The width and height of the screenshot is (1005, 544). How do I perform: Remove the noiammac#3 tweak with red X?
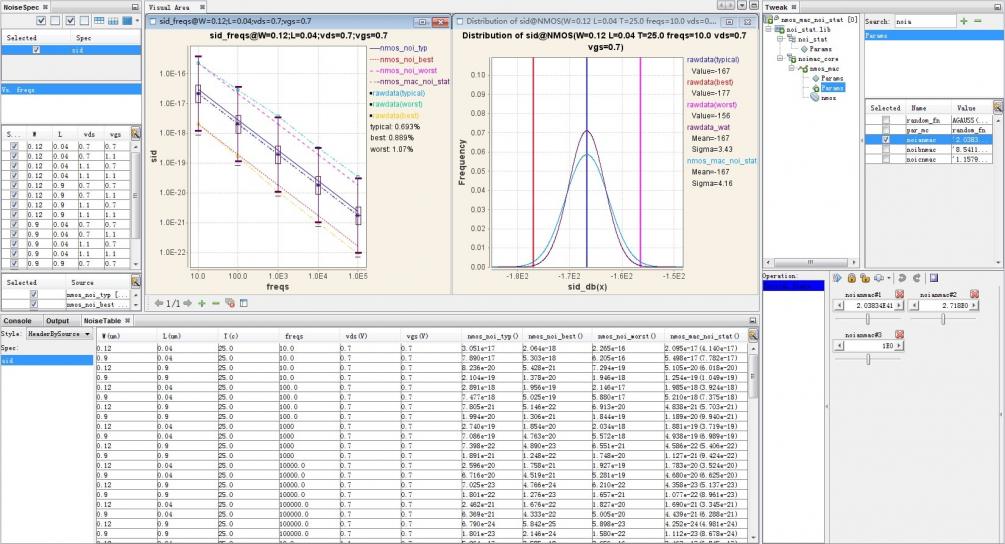pos(899,334)
